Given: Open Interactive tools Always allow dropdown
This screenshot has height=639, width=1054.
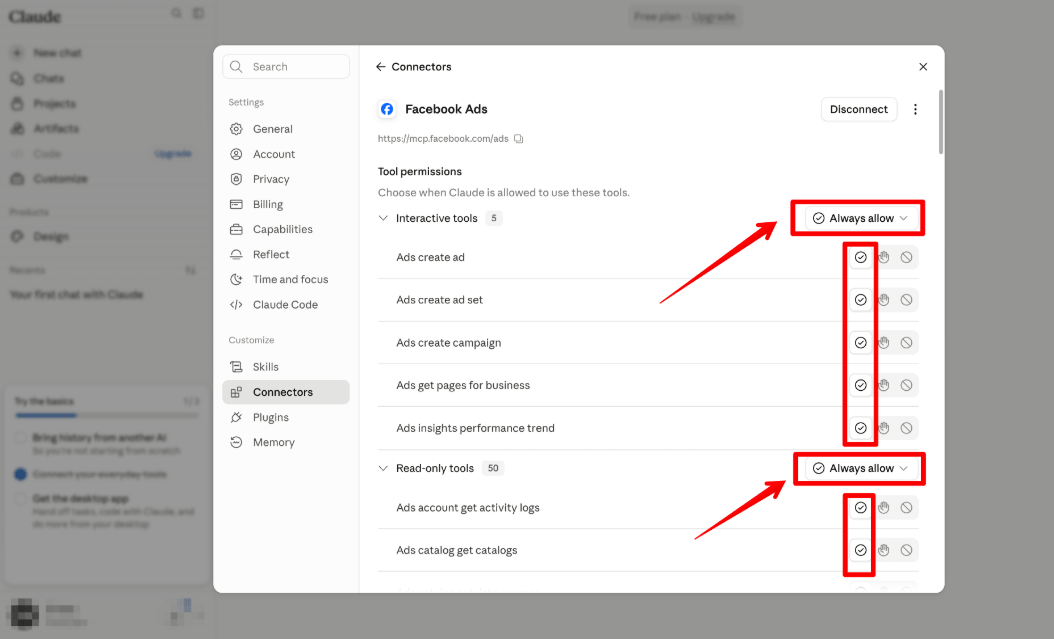Looking at the screenshot, I should 860,218.
